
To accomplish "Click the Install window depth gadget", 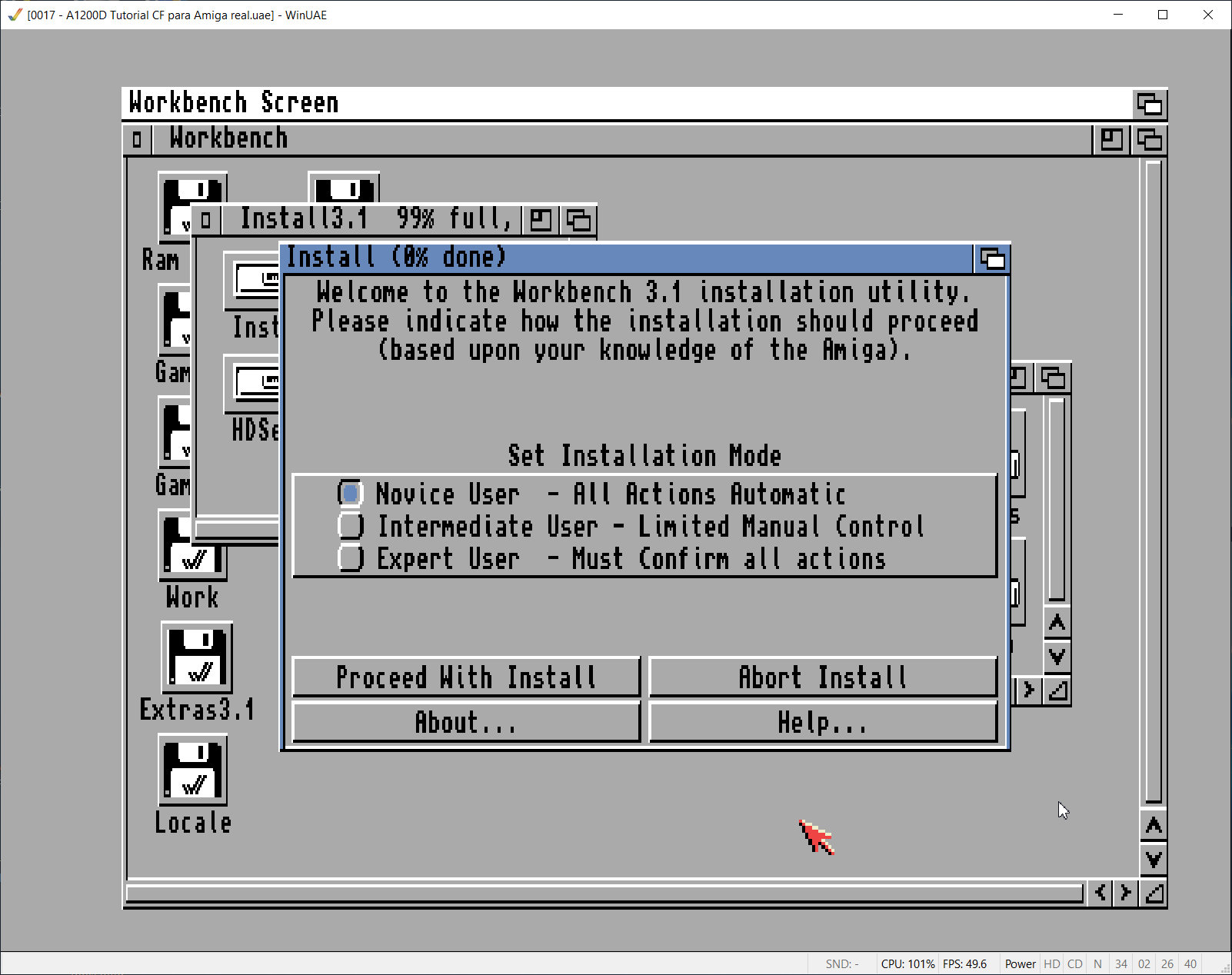I will (x=992, y=259).
